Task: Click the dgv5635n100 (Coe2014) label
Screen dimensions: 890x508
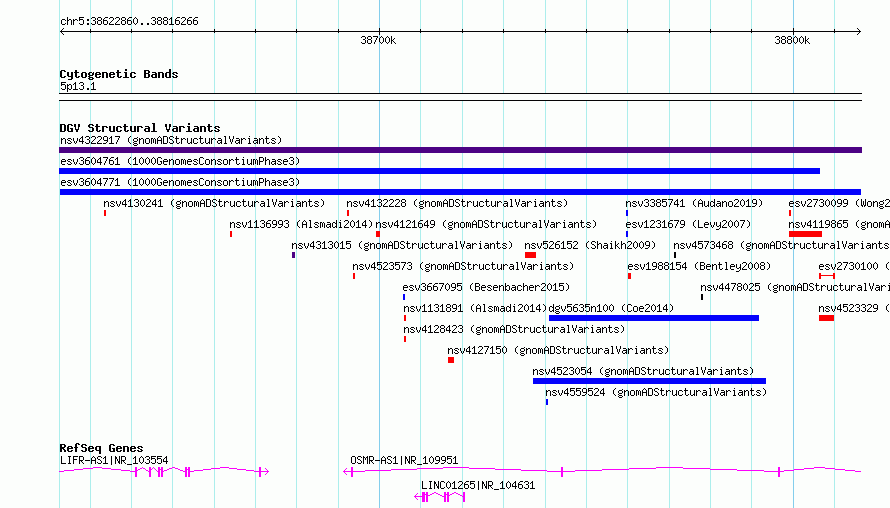Action: pyautogui.click(x=611, y=308)
